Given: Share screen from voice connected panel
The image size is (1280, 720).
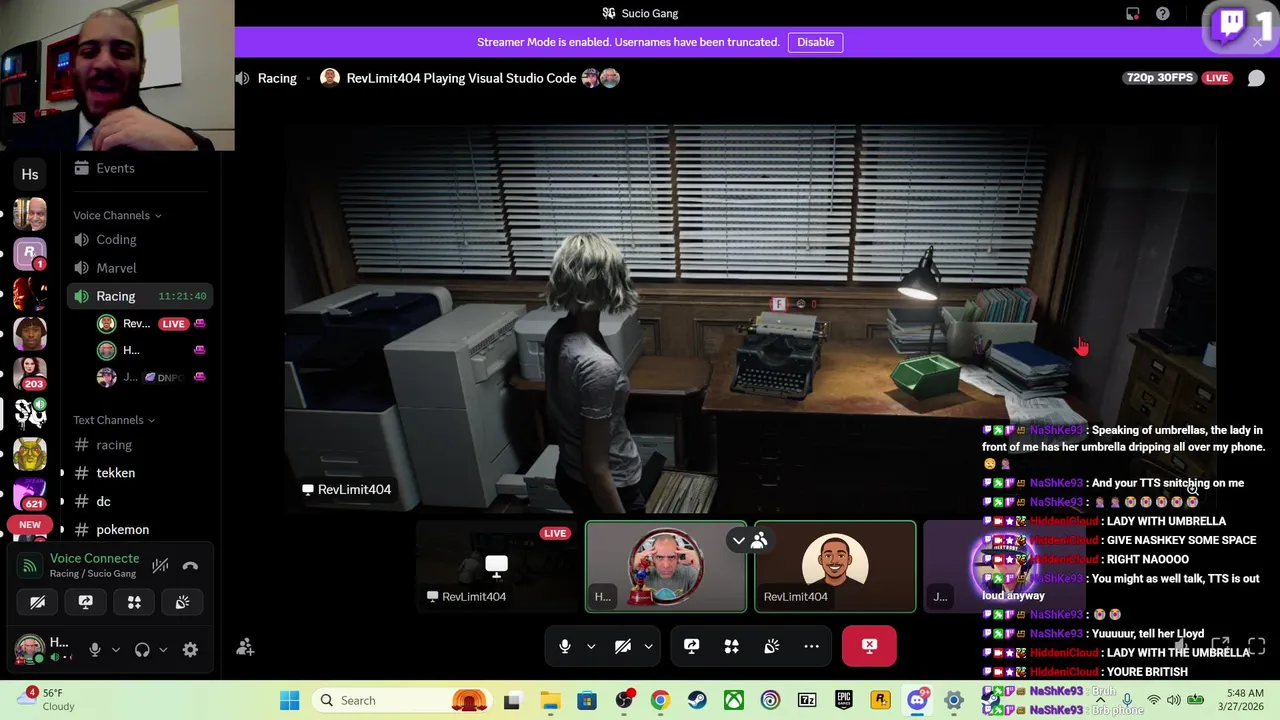Looking at the screenshot, I should click(x=86, y=602).
